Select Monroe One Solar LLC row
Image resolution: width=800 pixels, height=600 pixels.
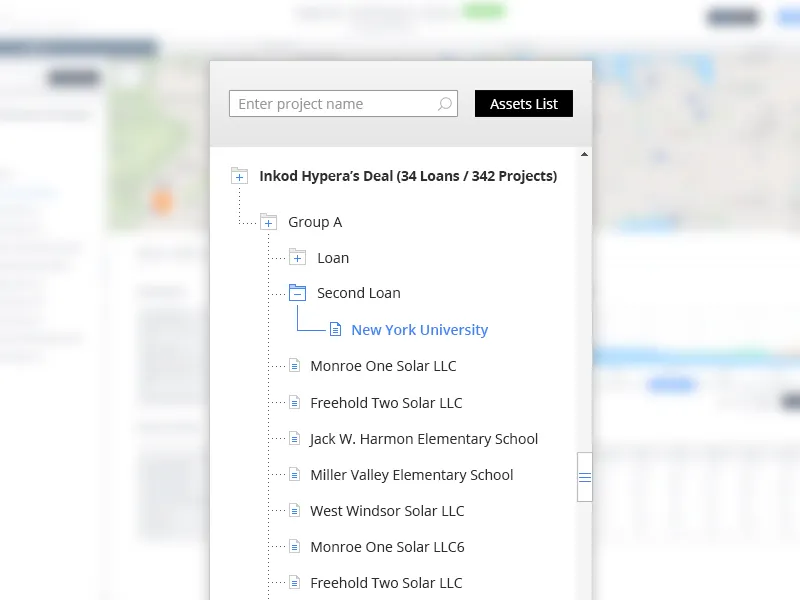[x=383, y=366]
